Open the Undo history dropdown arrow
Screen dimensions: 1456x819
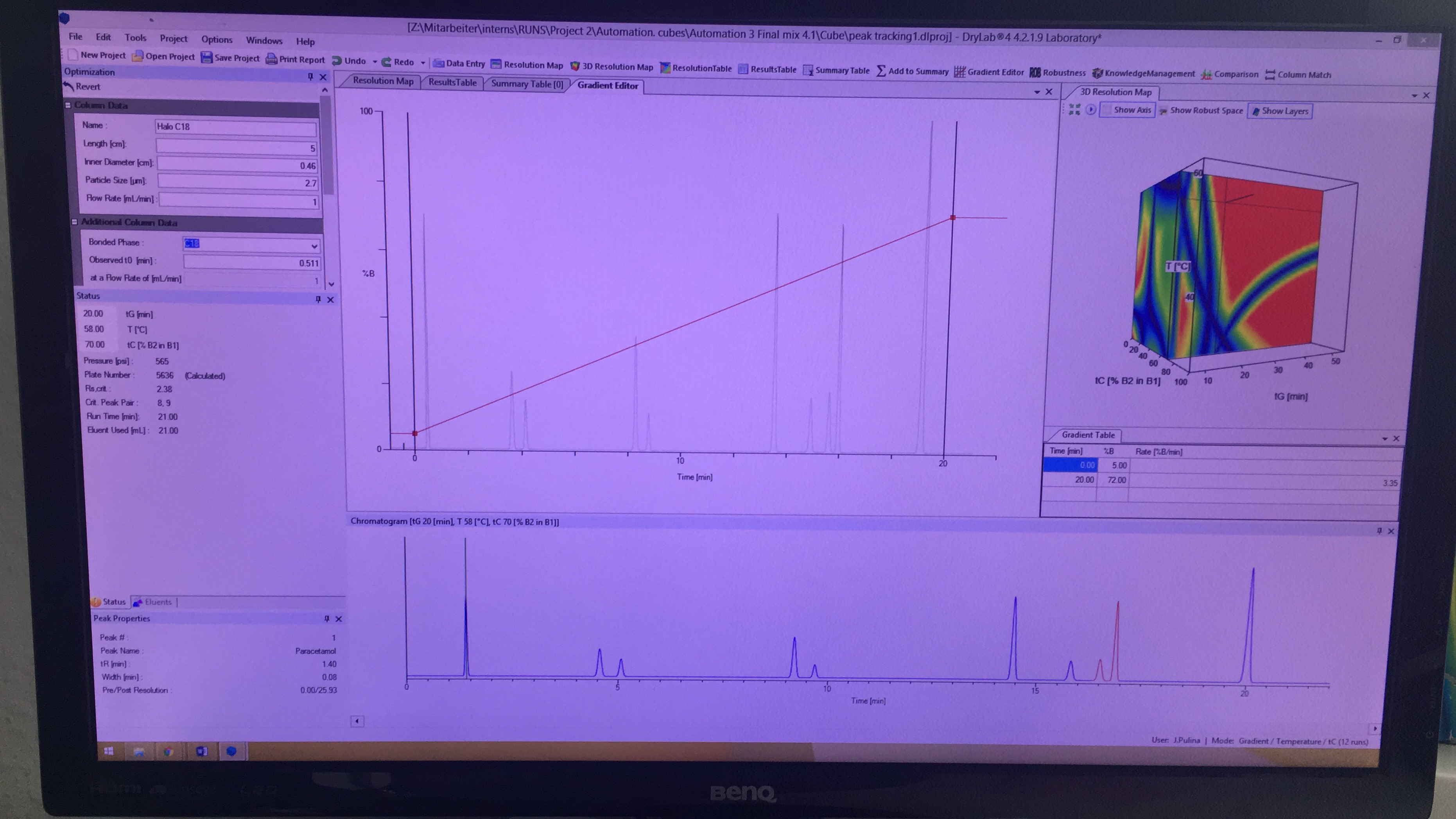coord(374,62)
